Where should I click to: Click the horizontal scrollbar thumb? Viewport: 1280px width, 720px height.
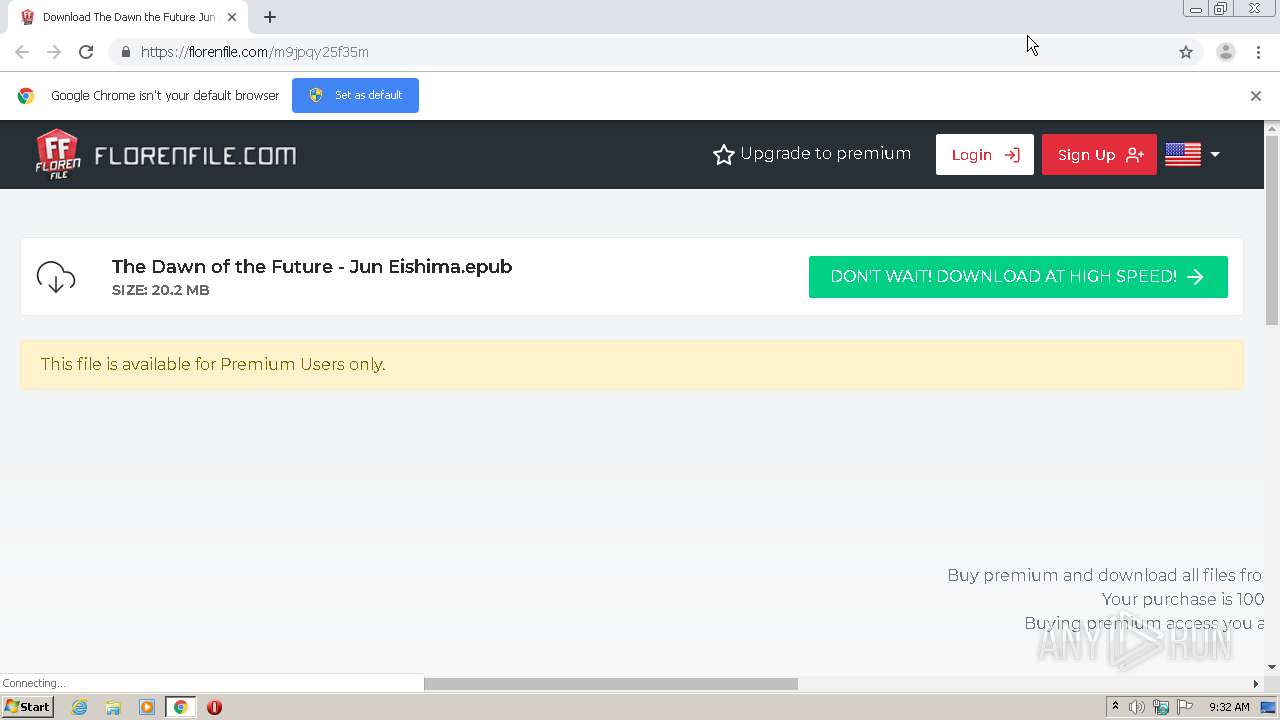(x=611, y=684)
